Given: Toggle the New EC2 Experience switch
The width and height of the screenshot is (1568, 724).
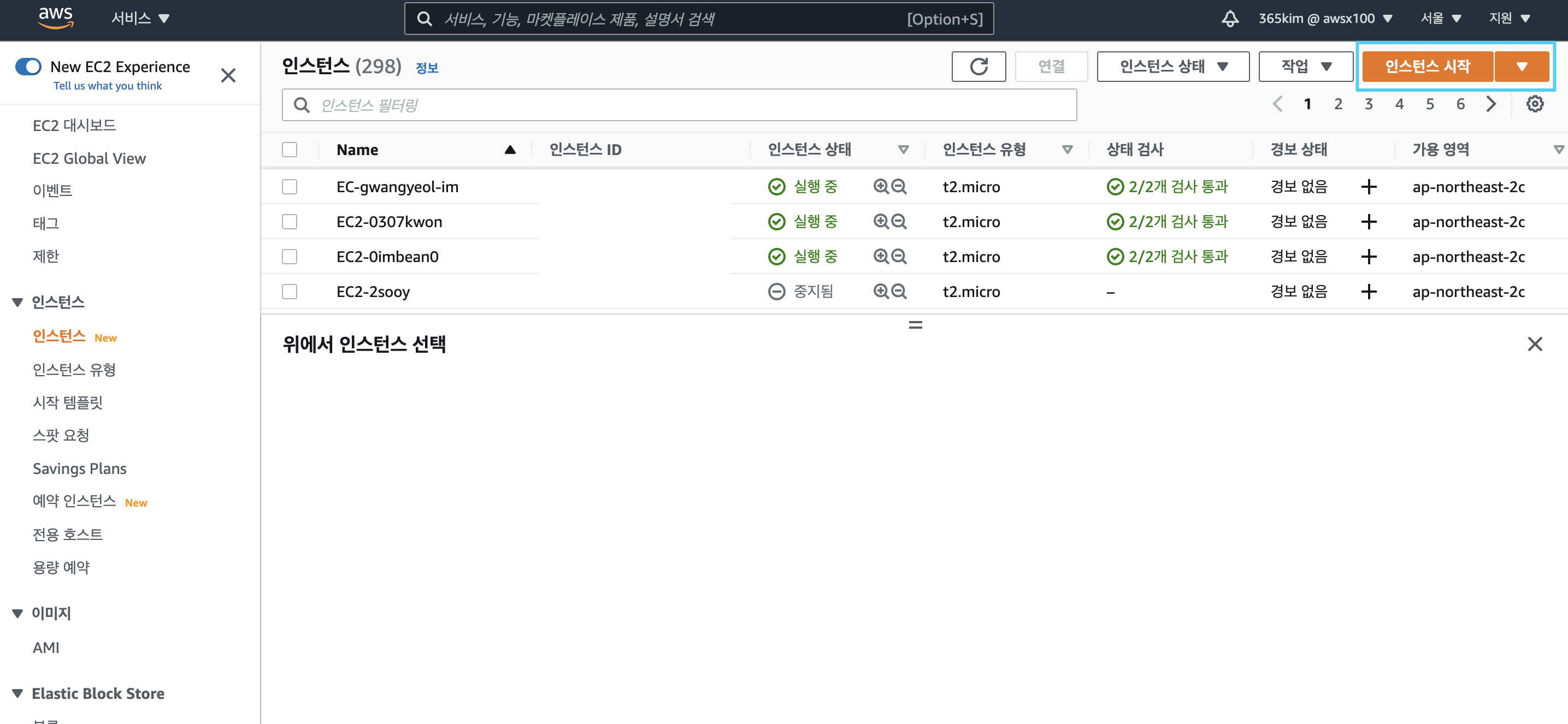Looking at the screenshot, I should tap(28, 66).
